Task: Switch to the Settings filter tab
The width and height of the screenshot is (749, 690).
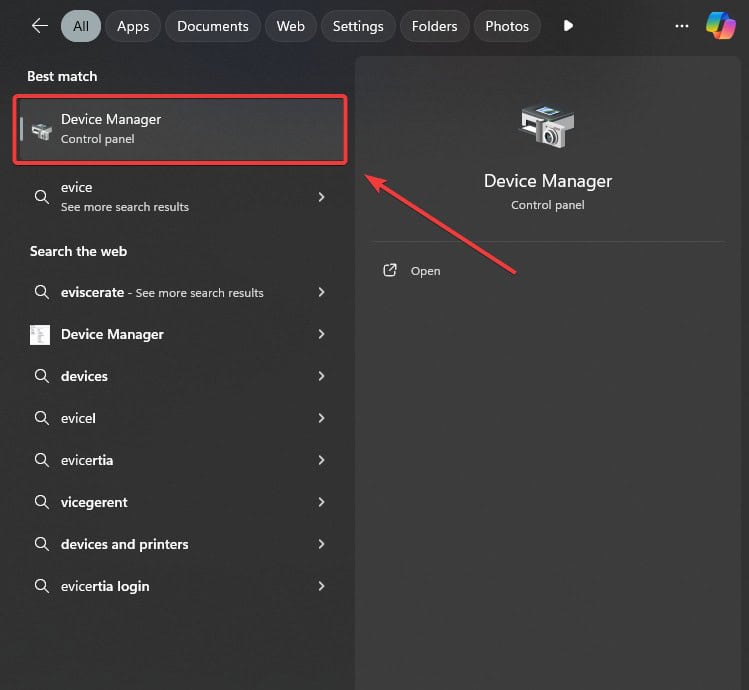Action: pyautogui.click(x=358, y=26)
